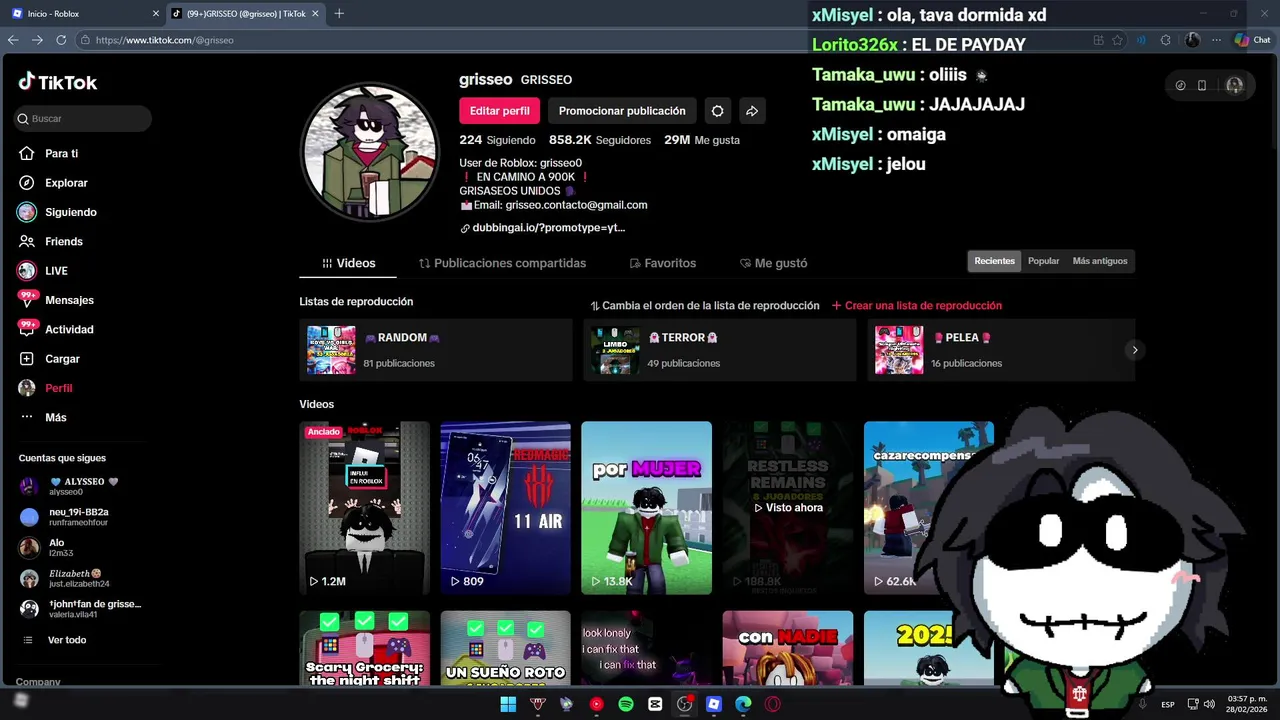
Task: Open the RANDOM playlist
Action: (436, 350)
